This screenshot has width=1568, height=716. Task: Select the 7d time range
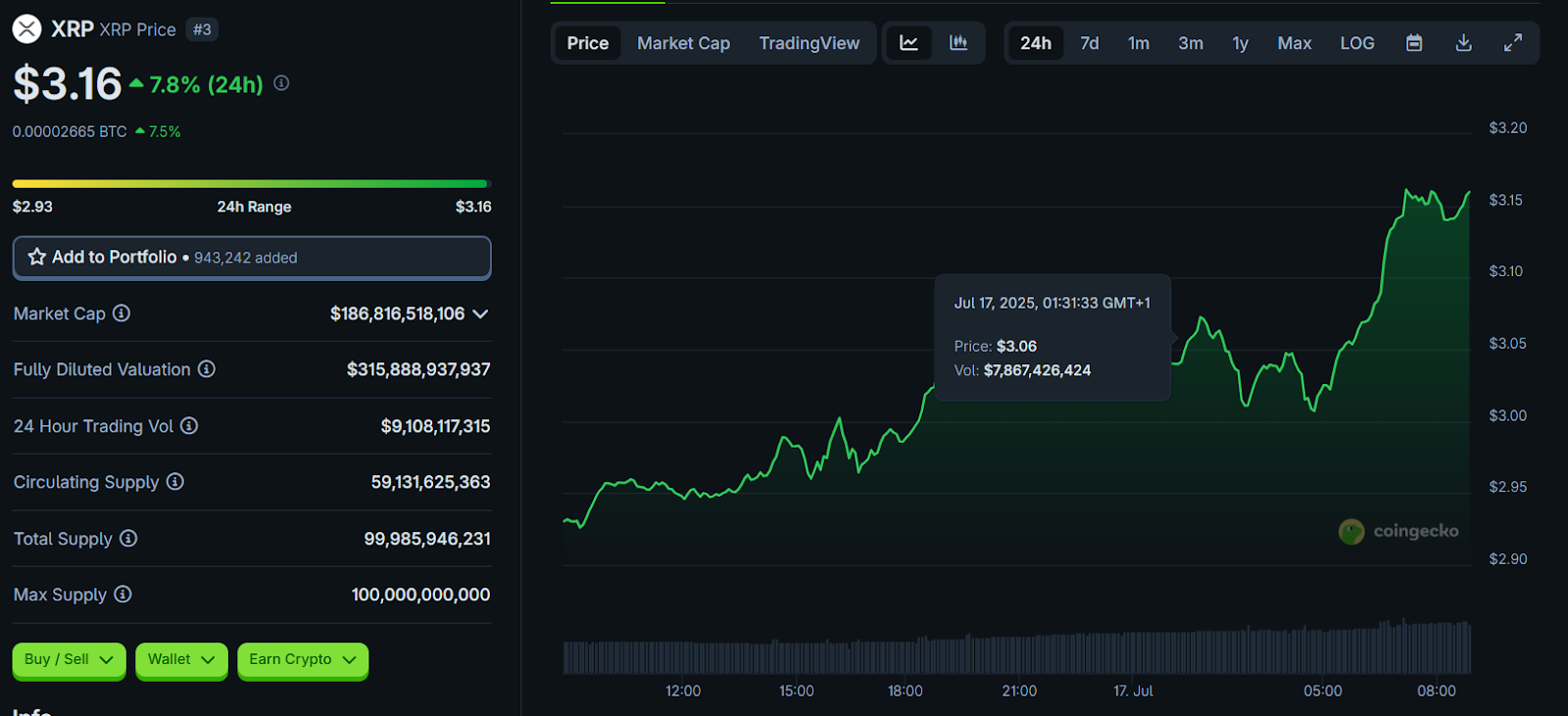1089,43
